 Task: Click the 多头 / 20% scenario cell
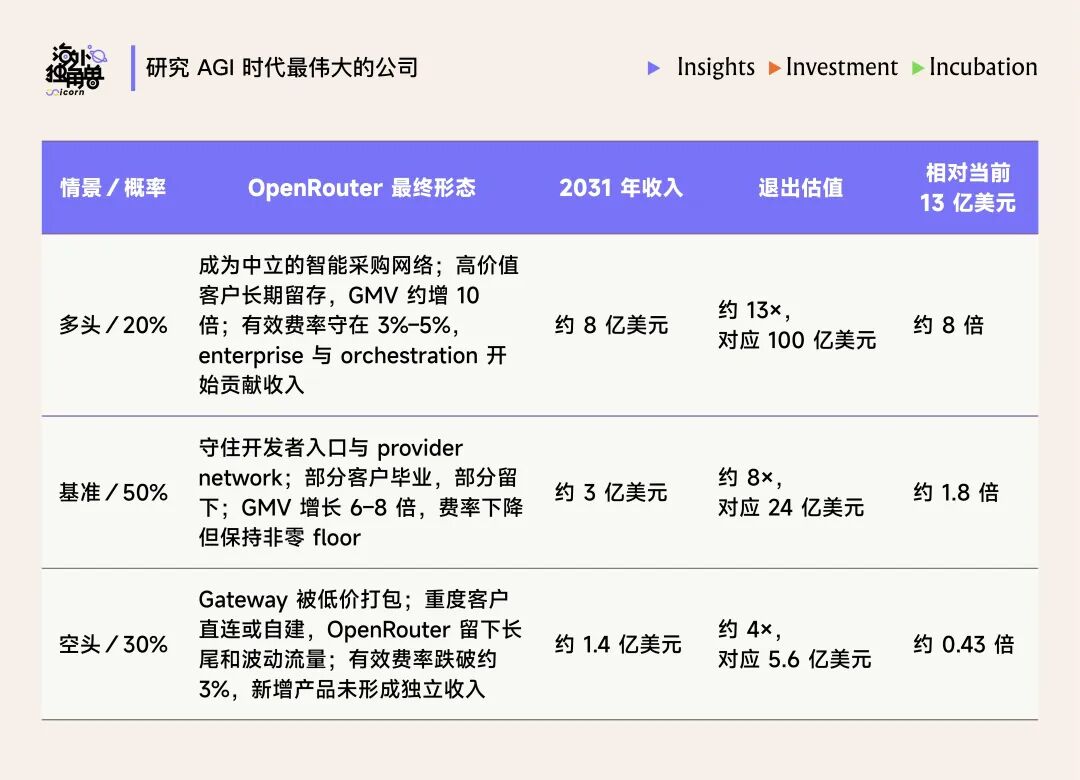[x=113, y=325]
